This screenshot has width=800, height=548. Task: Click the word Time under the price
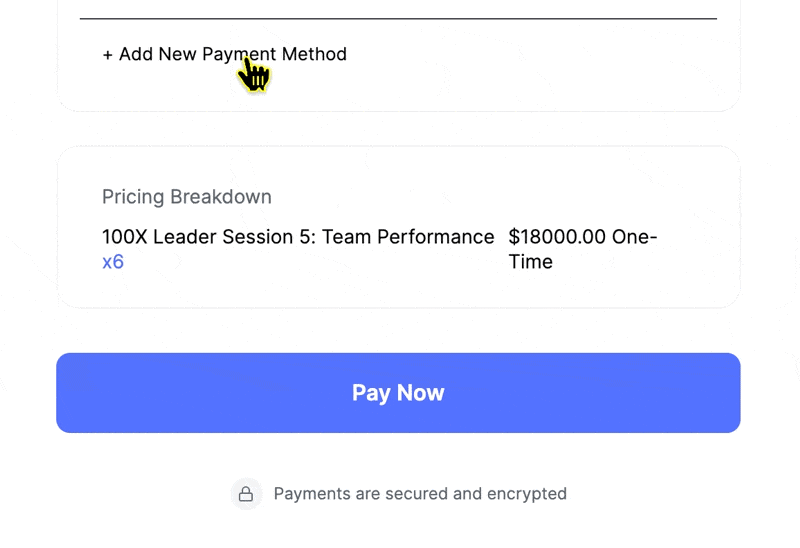point(531,262)
